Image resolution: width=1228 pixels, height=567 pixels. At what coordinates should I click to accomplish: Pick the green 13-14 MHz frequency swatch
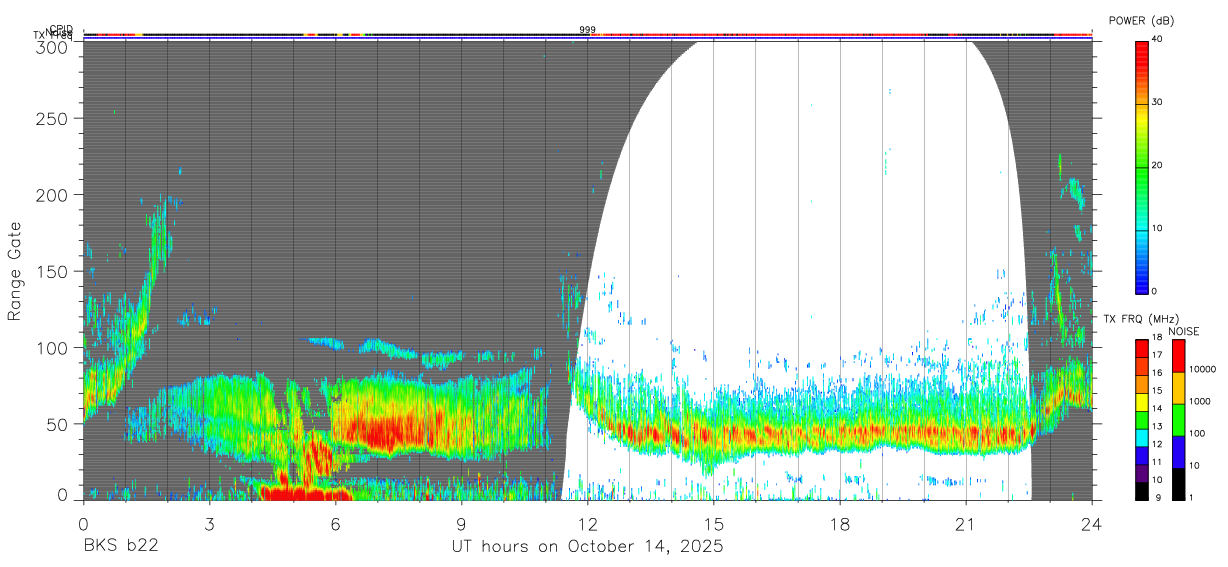coord(1142,420)
